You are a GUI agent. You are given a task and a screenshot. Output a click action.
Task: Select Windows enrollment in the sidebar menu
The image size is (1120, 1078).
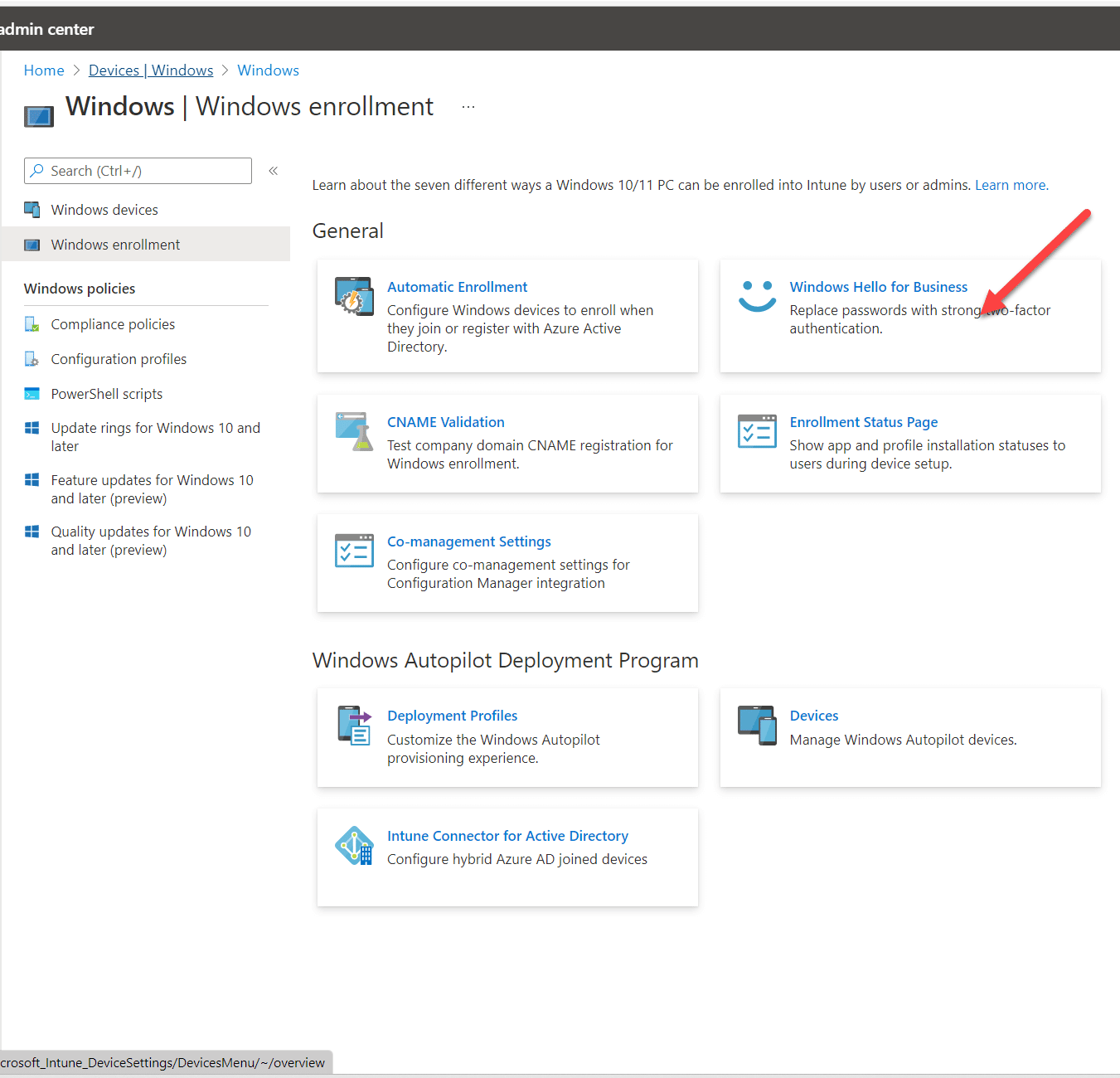(x=115, y=244)
